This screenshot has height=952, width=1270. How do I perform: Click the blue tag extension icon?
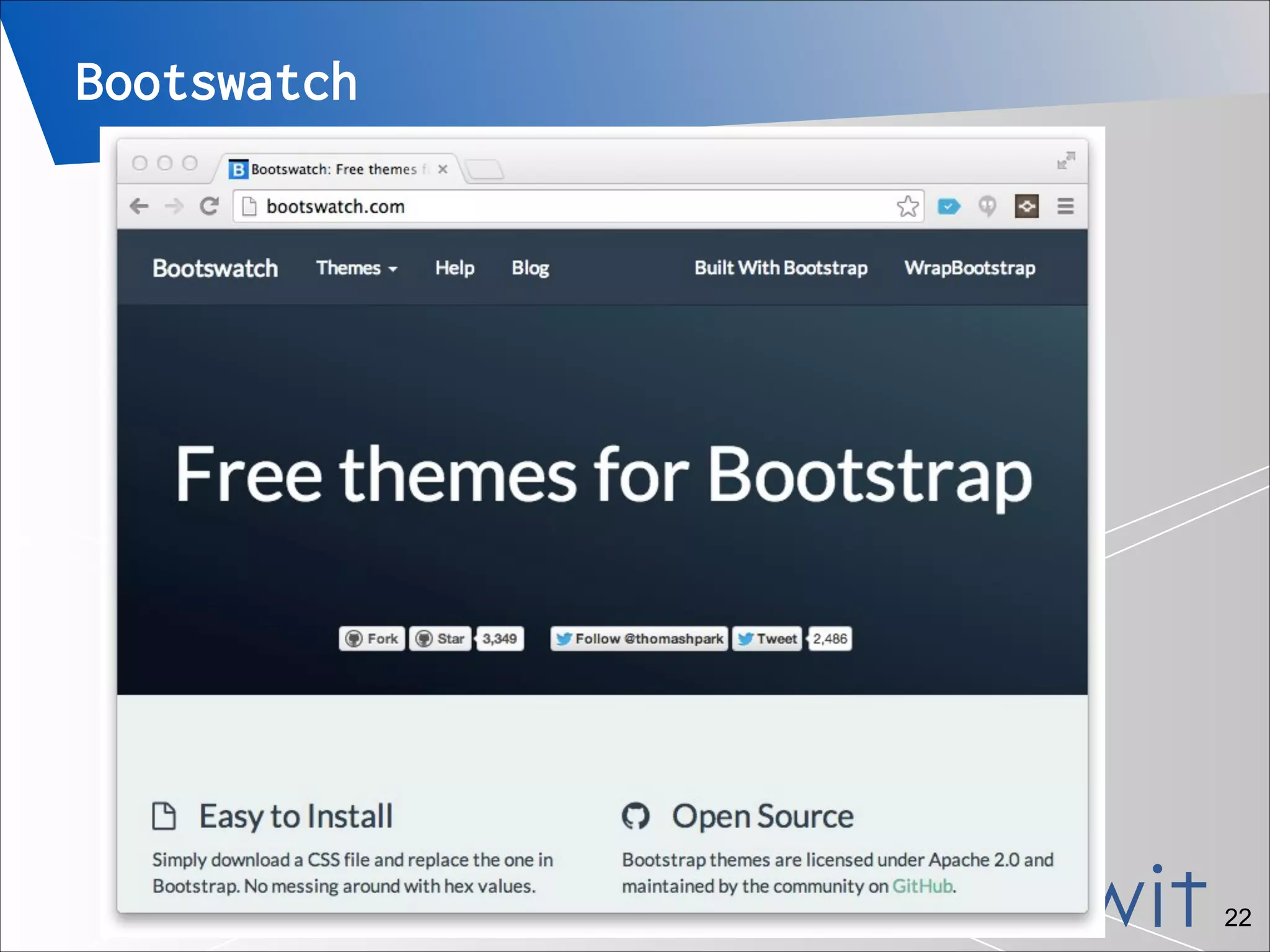(x=948, y=206)
